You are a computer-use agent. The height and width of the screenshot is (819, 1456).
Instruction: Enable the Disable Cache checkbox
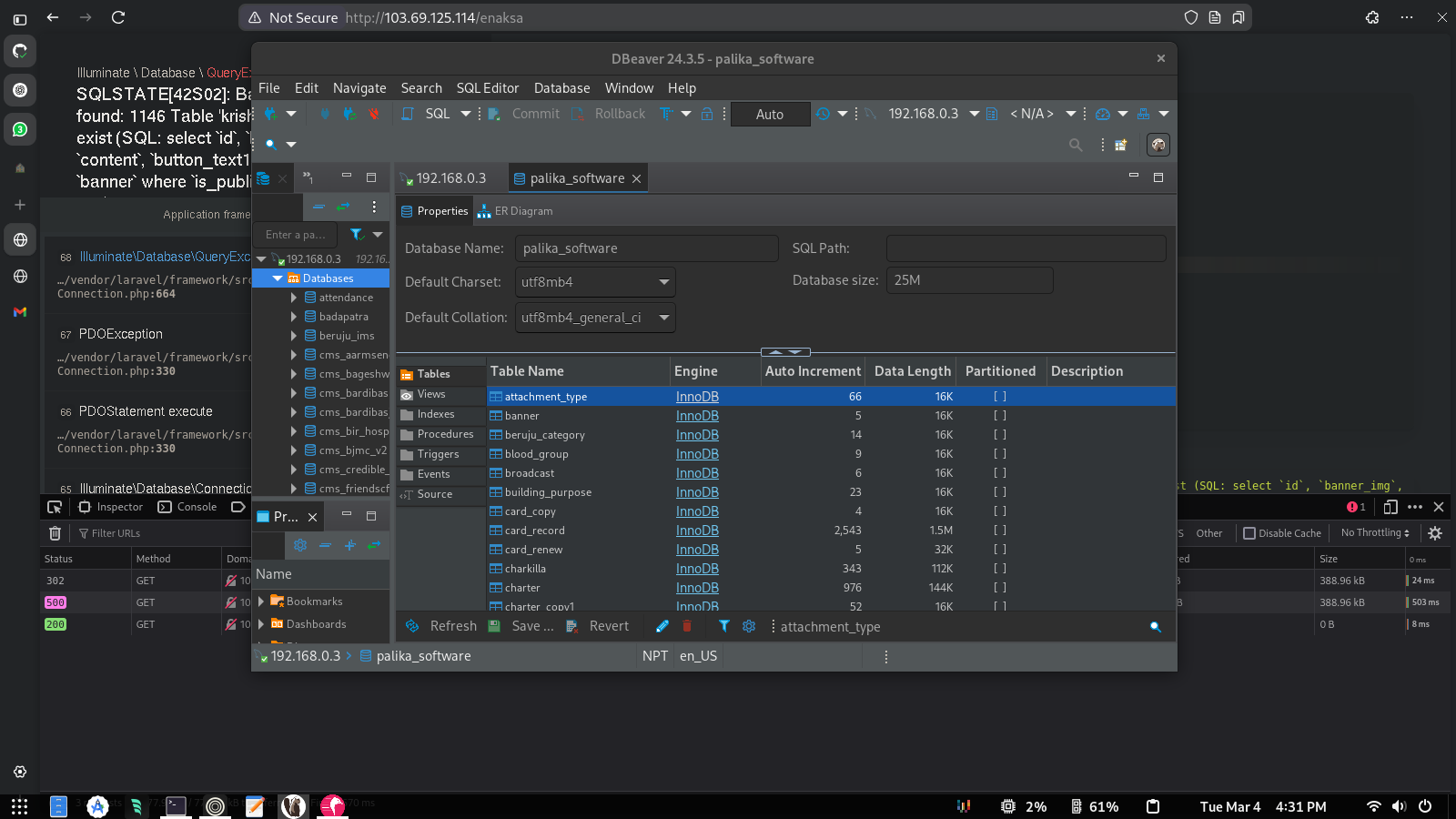pos(1249,533)
